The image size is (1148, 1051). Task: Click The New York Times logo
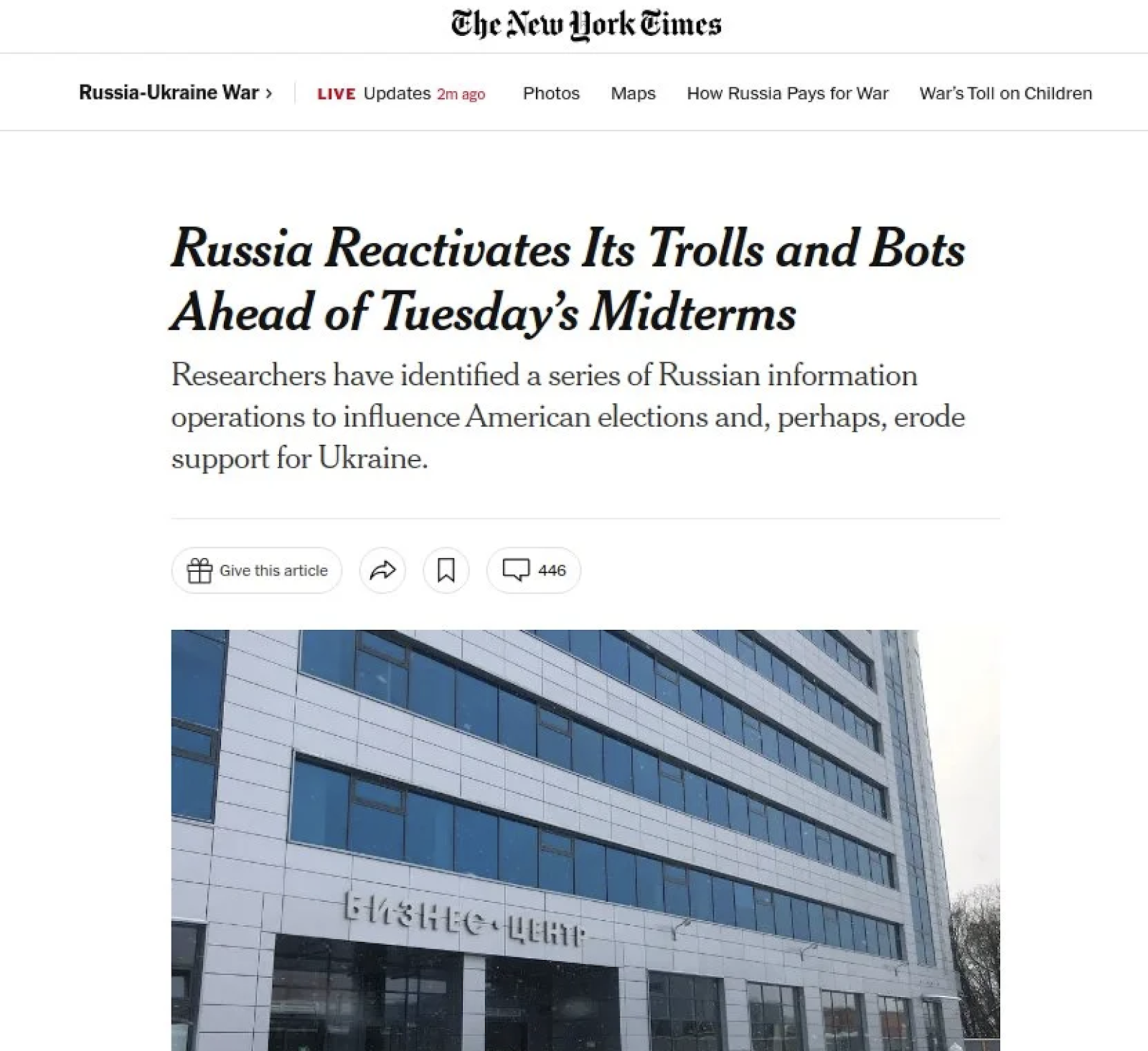(586, 25)
